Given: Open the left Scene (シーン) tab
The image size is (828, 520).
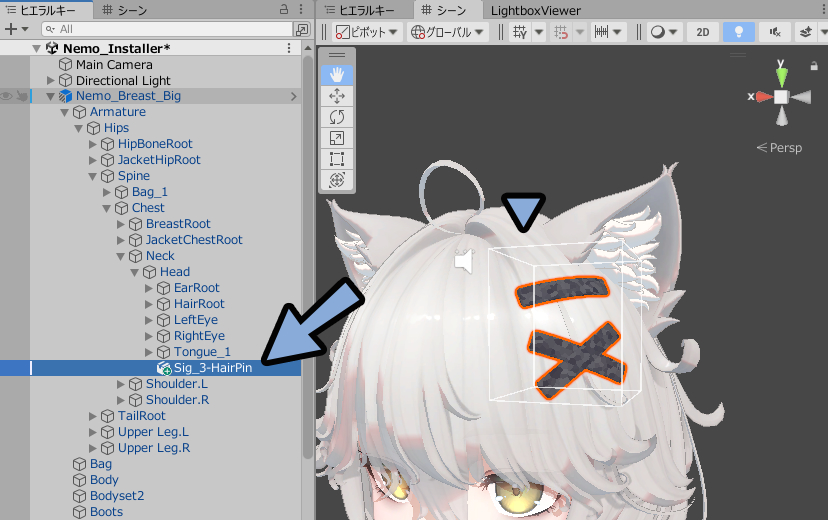Looking at the screenshot, I should pyautogui.click(x=125, y=10).
